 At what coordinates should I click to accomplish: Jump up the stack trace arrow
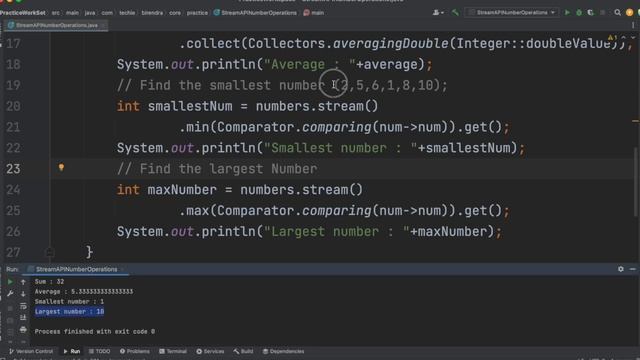(x=23, y=282)
